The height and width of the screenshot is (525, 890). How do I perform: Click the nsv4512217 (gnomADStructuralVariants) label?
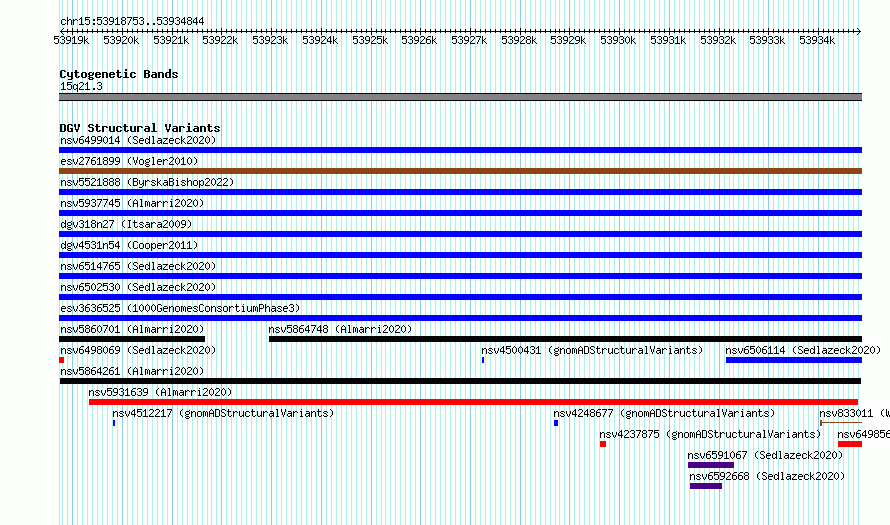click(x=223, y=413)
